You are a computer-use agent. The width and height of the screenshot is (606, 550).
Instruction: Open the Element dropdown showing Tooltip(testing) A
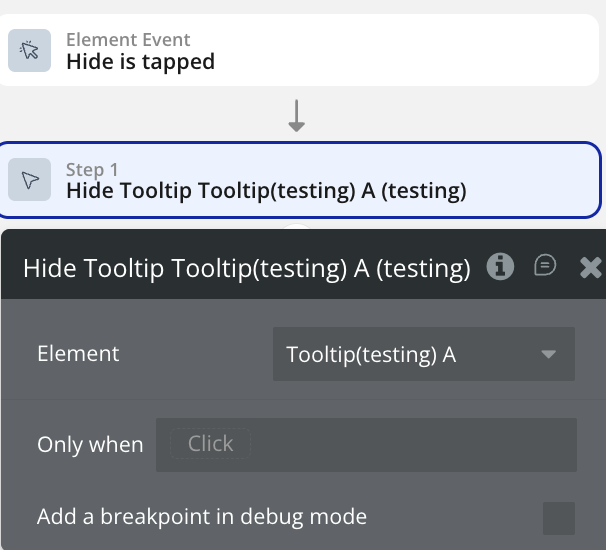410,354
